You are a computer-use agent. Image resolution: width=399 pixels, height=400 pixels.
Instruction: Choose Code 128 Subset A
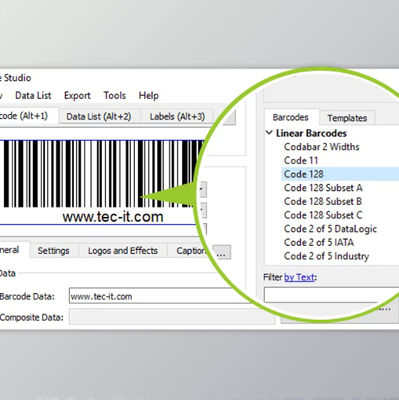(323, 188)
